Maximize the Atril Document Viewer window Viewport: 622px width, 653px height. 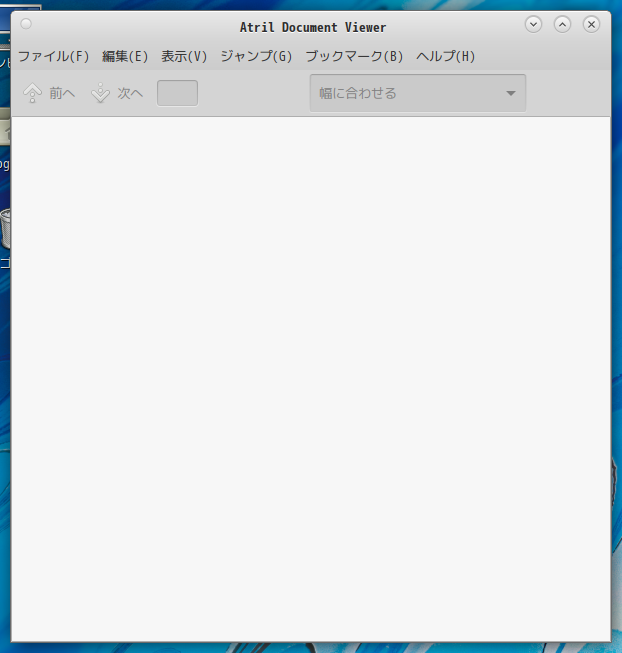click(x=562, y=24)
